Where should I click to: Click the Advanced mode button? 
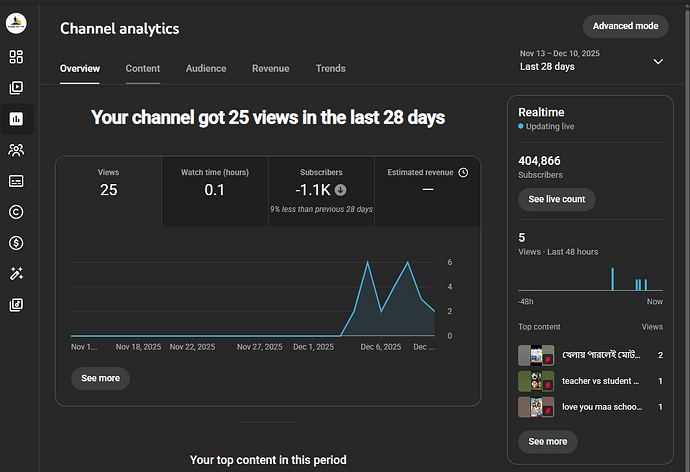(625, 26)
